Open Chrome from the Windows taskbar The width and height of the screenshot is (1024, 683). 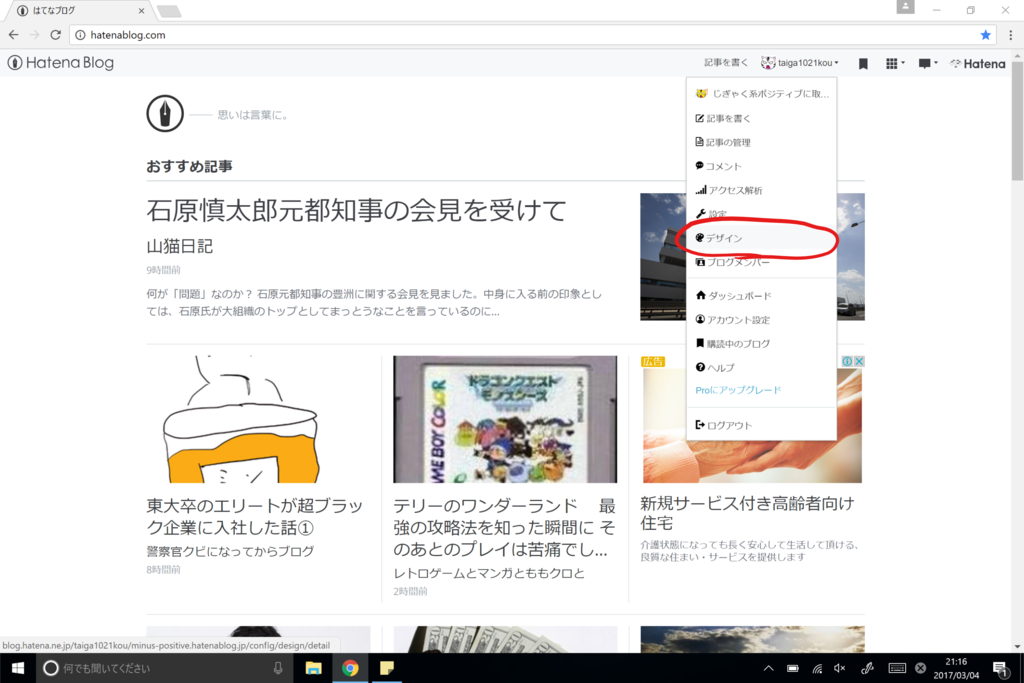pyautogui.click(x=350, y=668)
